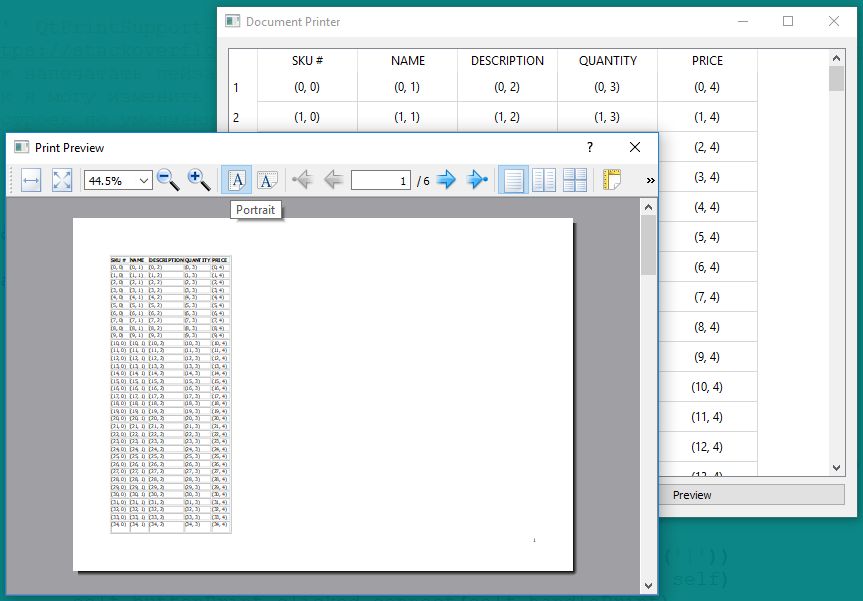The image size is (863, 601).
Task: Click the page number input field
Action: [x=381, y=181]
